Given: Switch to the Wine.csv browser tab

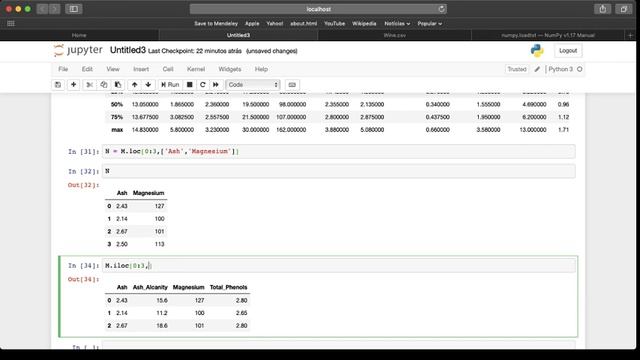Looking at the screenshot, I should pos(394,36).
